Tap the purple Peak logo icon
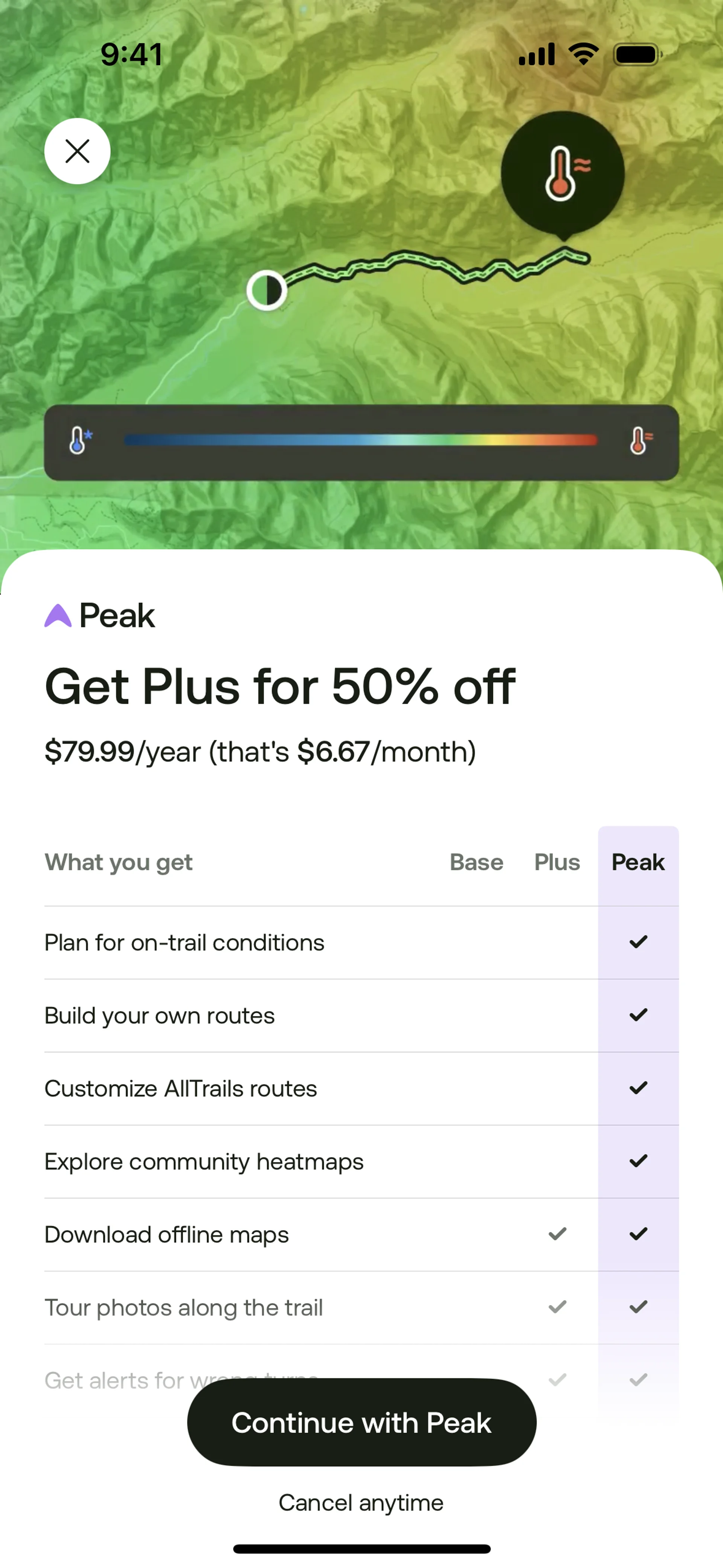723x1568 pixels. [x=58, y=615]
